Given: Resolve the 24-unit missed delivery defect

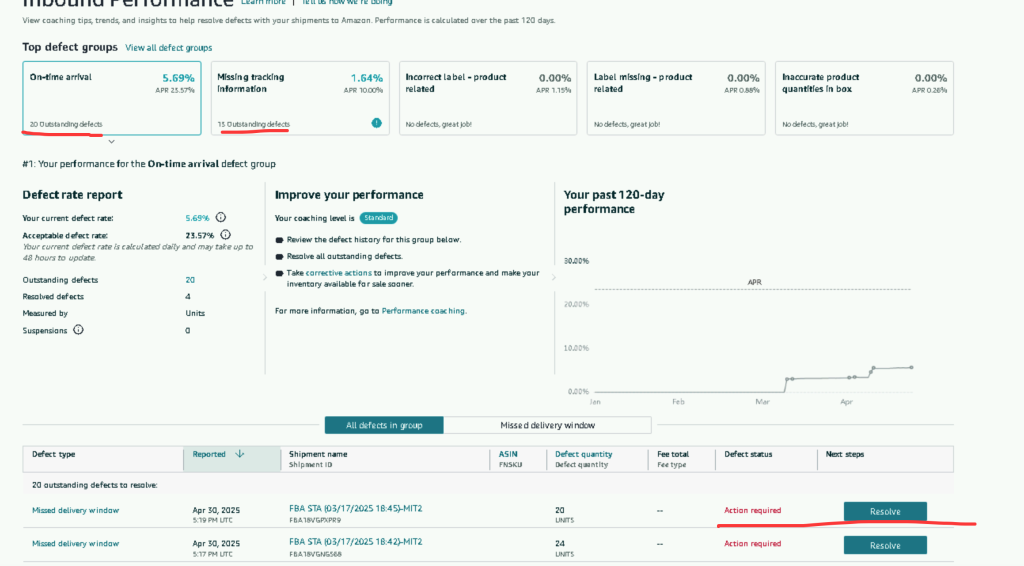Looking at the screenshot, I should coord(884,545).
